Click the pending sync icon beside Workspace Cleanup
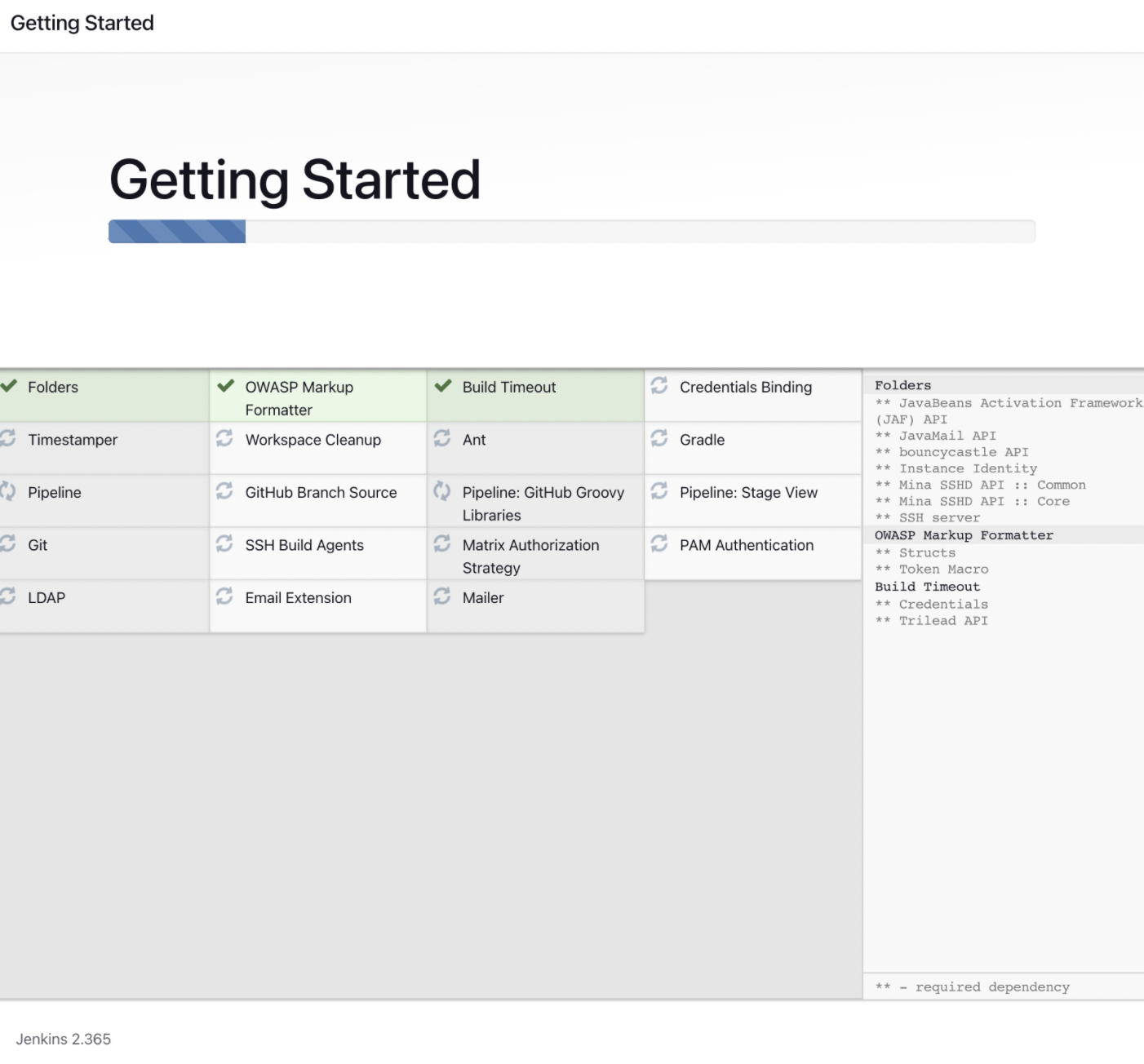Image resolution: width=1144 pixels, height=1064 pixels. (x=224, y=438)
